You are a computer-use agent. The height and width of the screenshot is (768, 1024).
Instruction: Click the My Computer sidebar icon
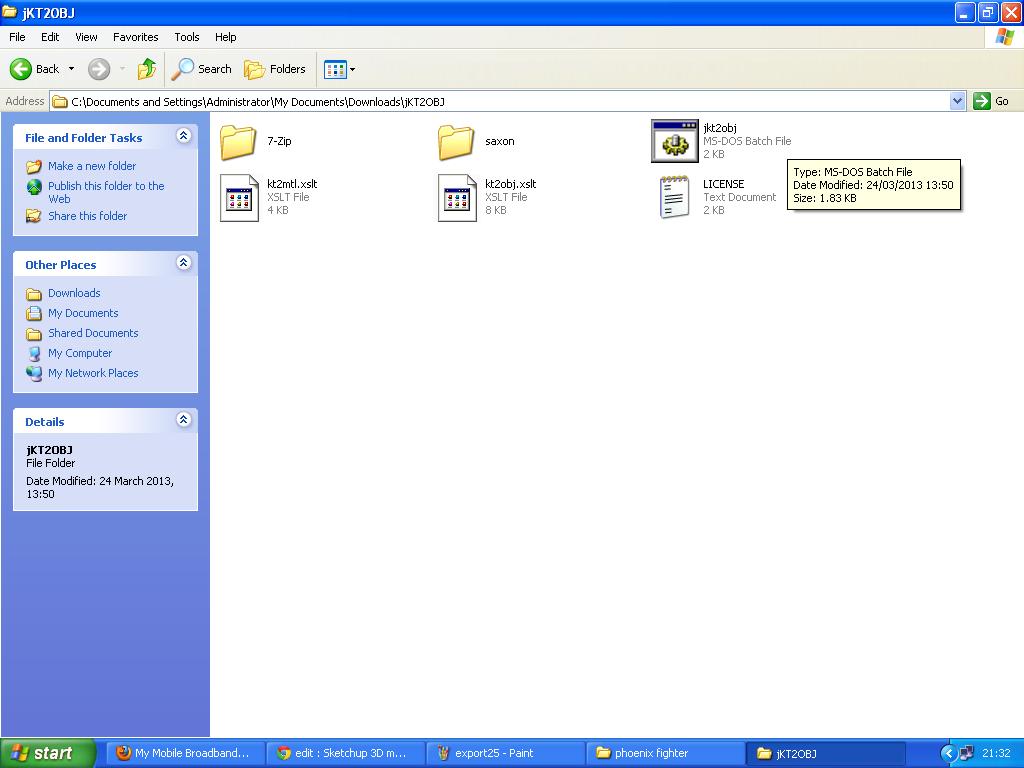[x=34, y=353]
